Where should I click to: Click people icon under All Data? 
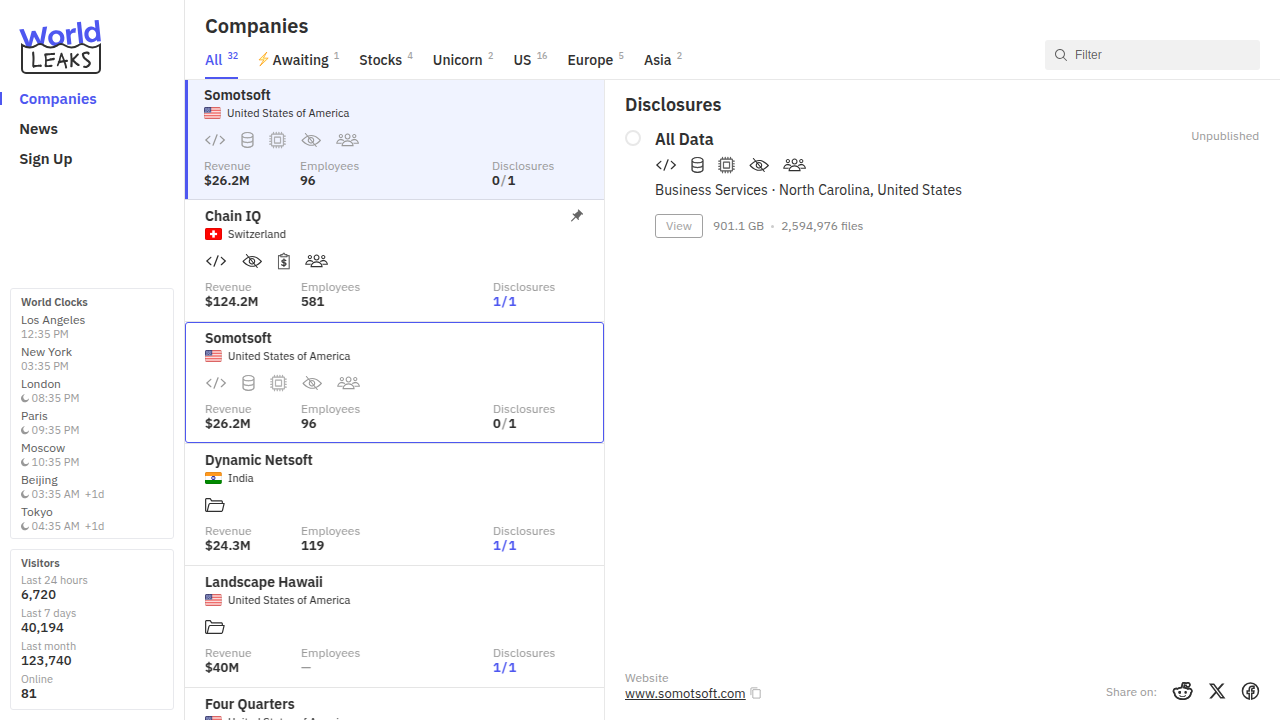pyautogui.click(x=794, y=165)
